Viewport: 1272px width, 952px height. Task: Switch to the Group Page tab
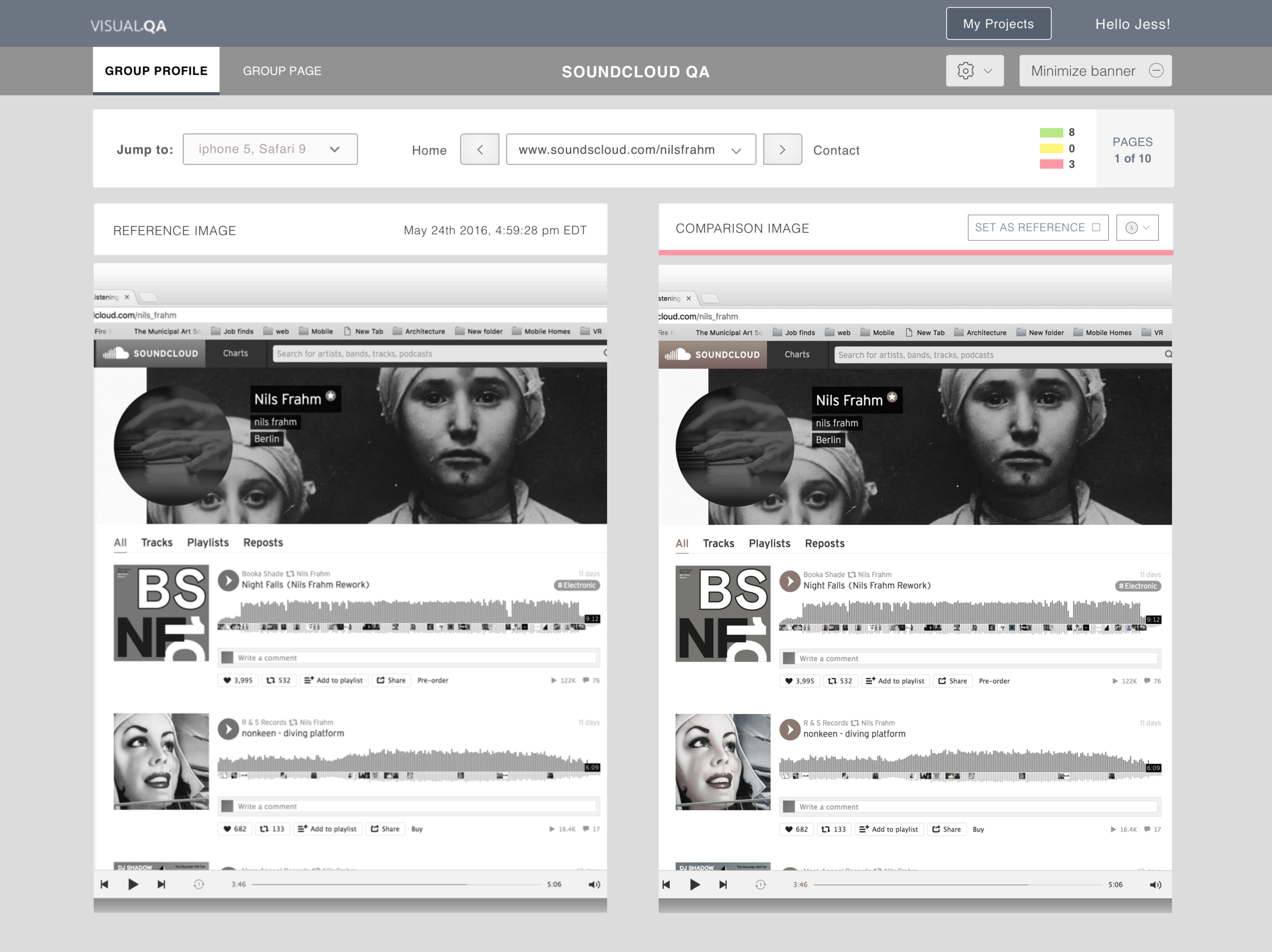coord(282,71)
